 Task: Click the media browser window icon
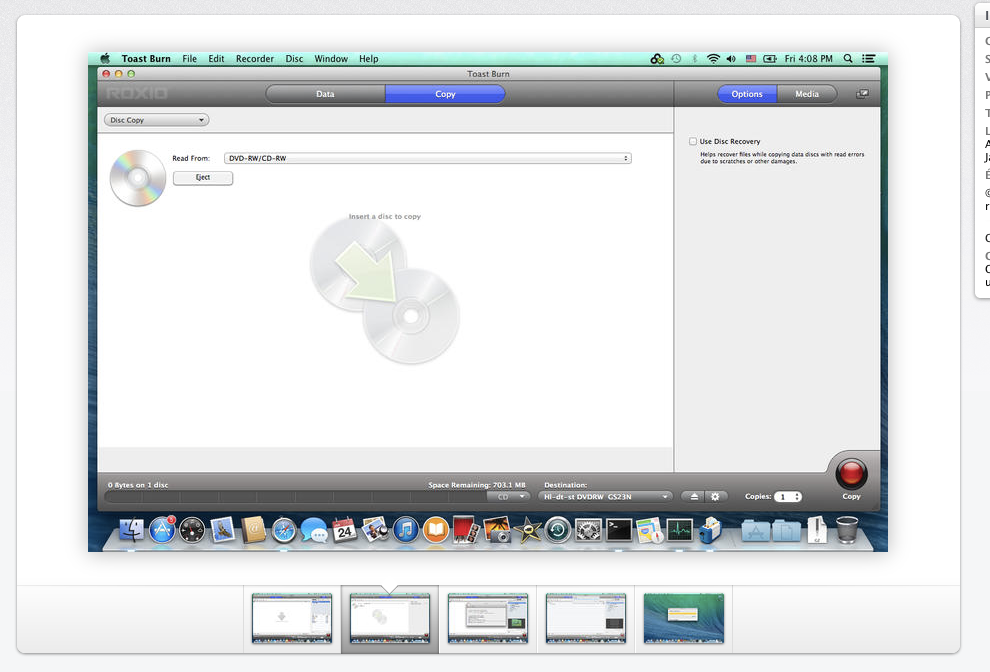(862, 94)
